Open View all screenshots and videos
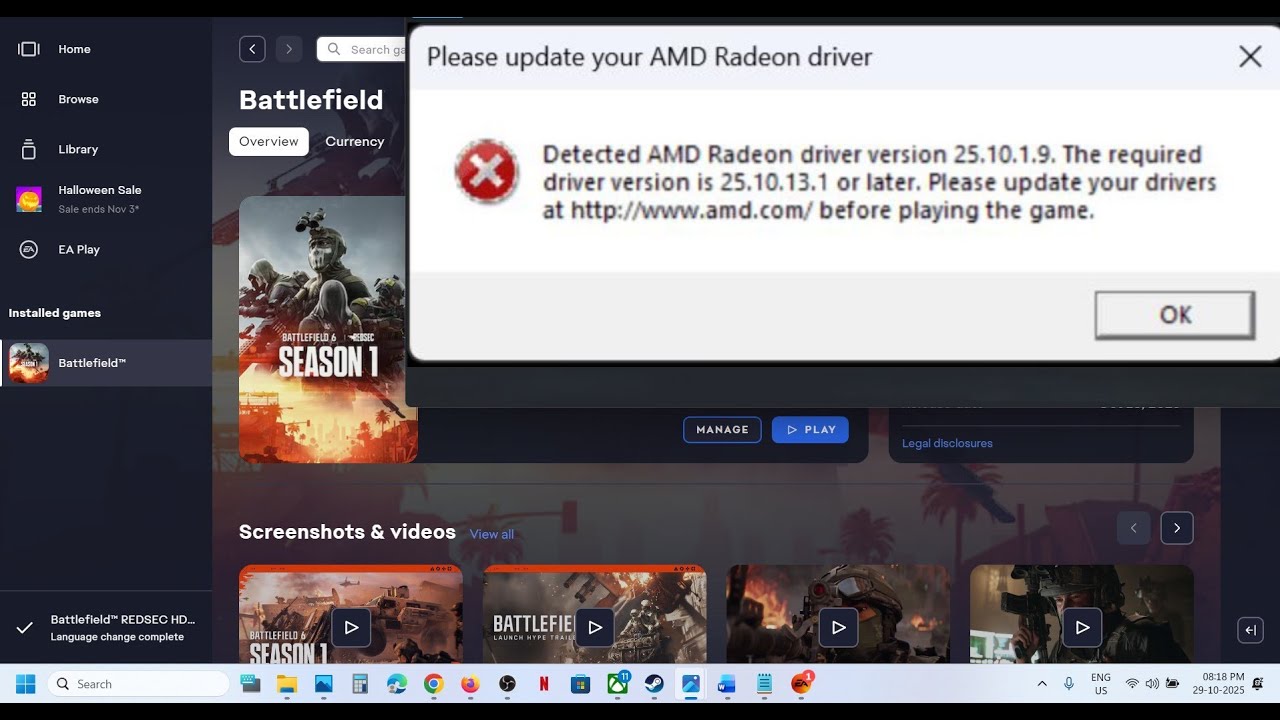 [492, 534]
